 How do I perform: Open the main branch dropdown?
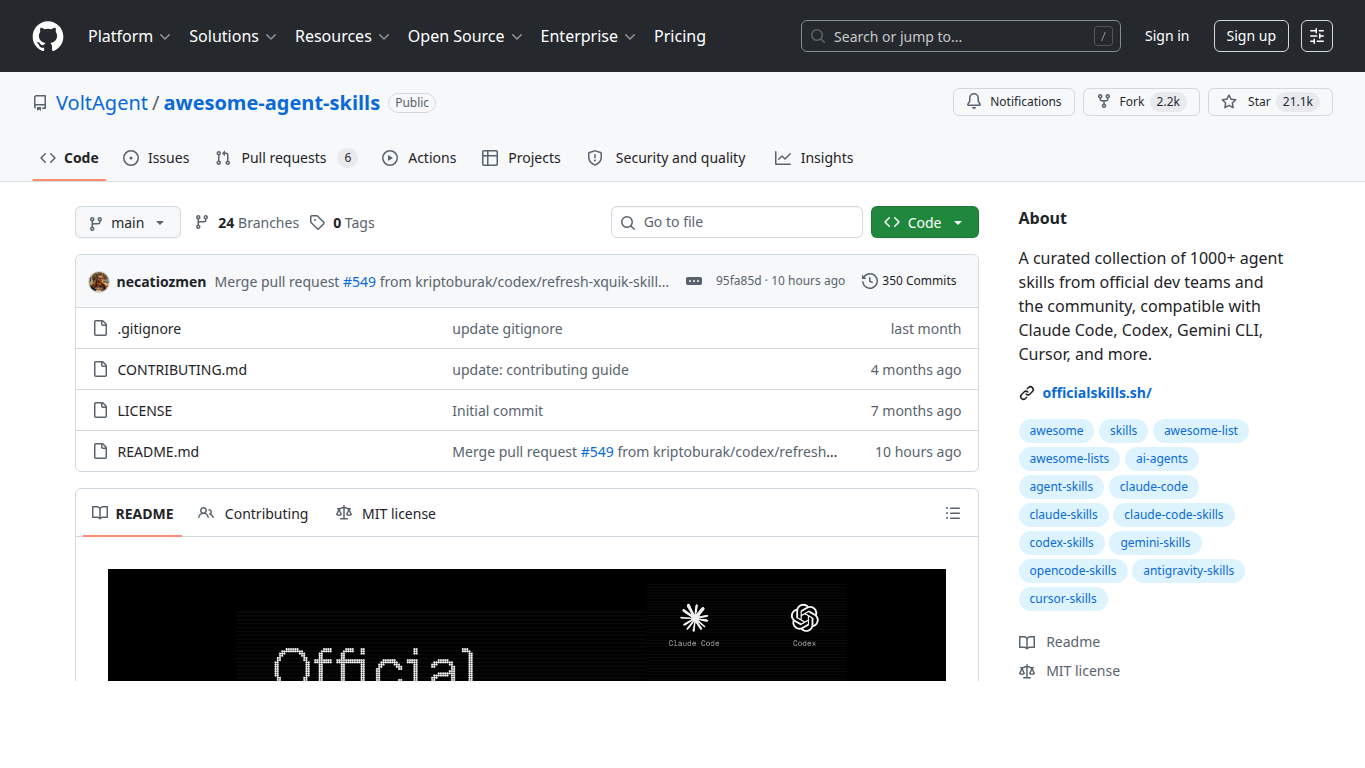click(128, 222)
